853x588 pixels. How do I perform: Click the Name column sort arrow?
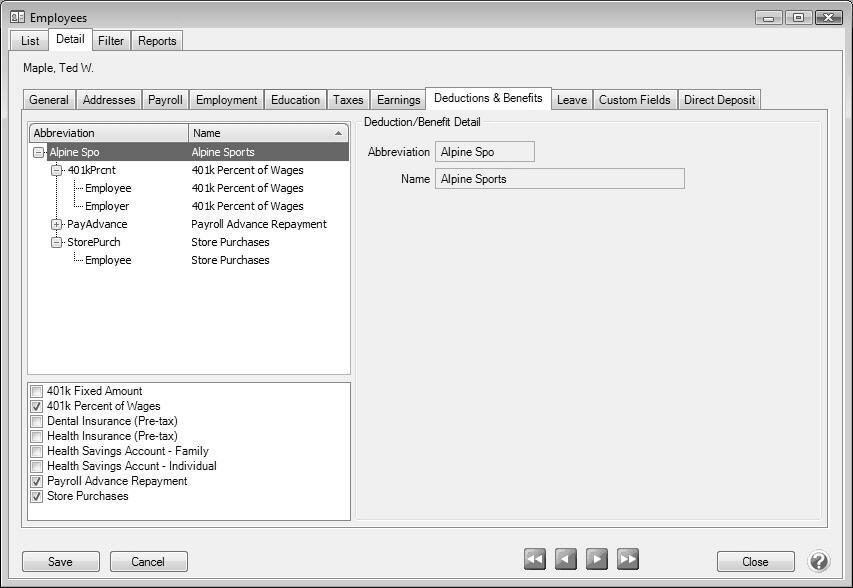pos(339,133)
